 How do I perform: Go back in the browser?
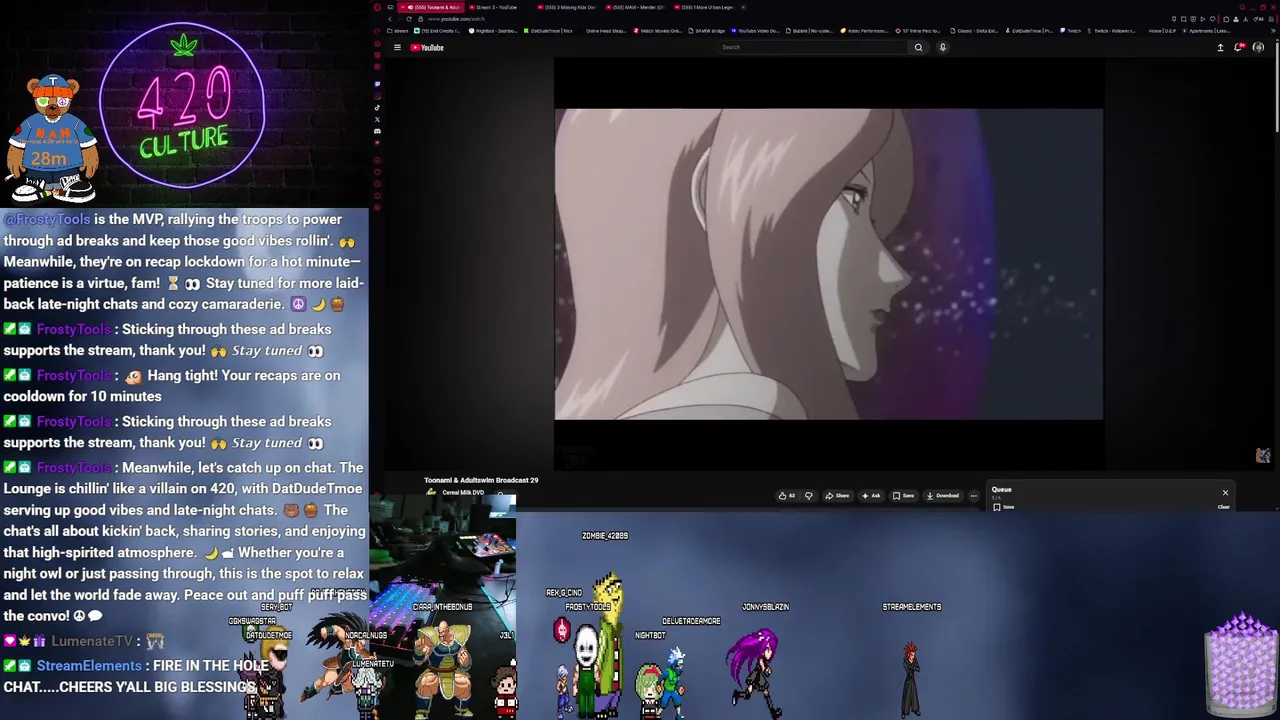point(390,19)
